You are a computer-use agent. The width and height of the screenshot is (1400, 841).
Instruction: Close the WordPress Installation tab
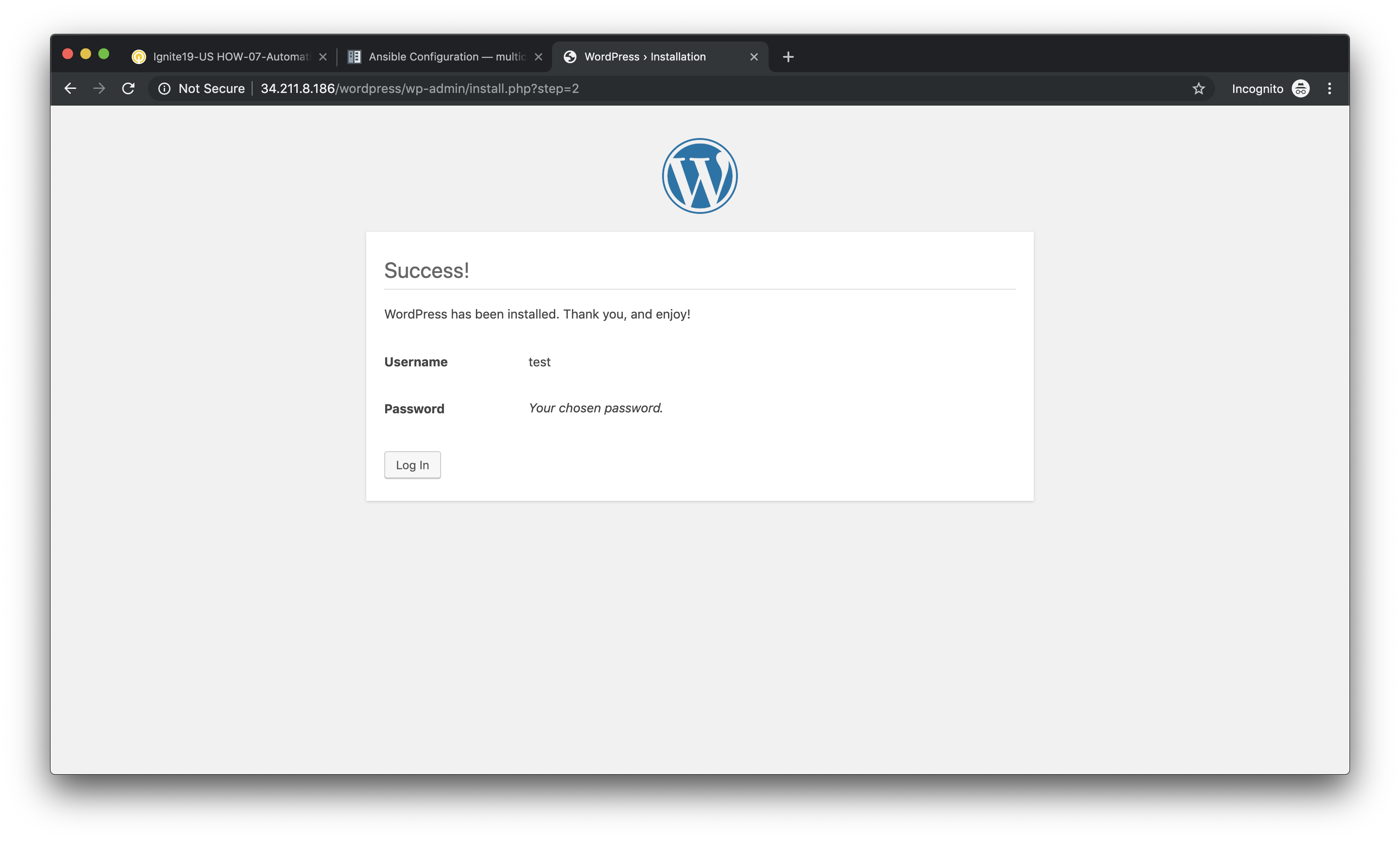(x=754, y=57)
